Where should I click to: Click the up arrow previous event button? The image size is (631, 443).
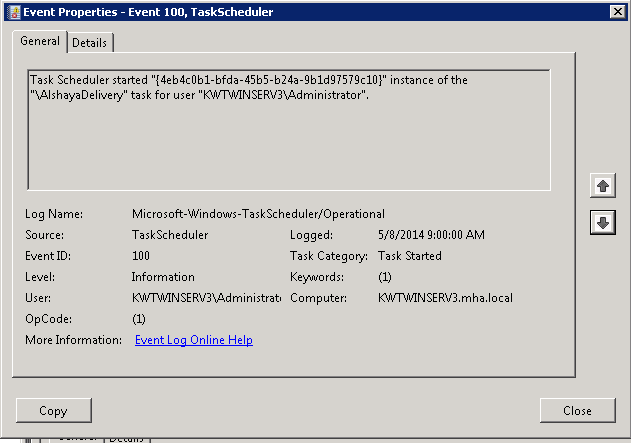(x=602, y=185)
